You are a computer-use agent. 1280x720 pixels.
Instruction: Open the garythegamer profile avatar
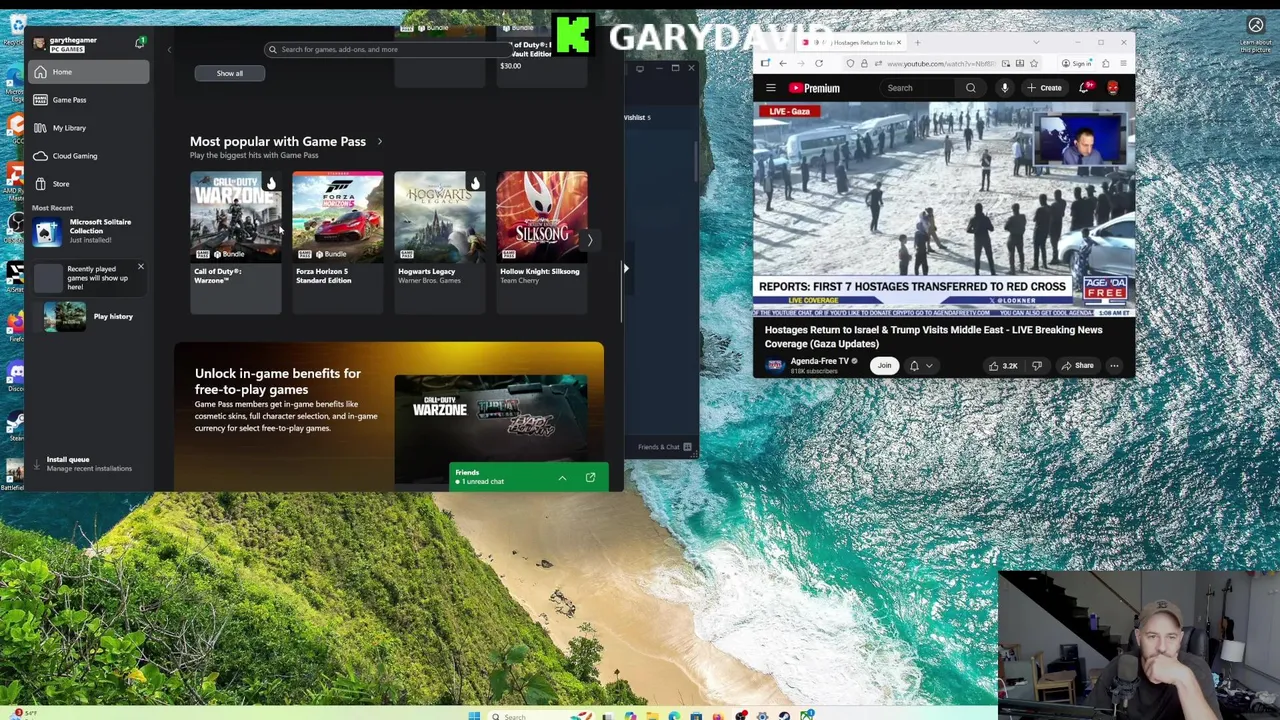coord(39,43)
